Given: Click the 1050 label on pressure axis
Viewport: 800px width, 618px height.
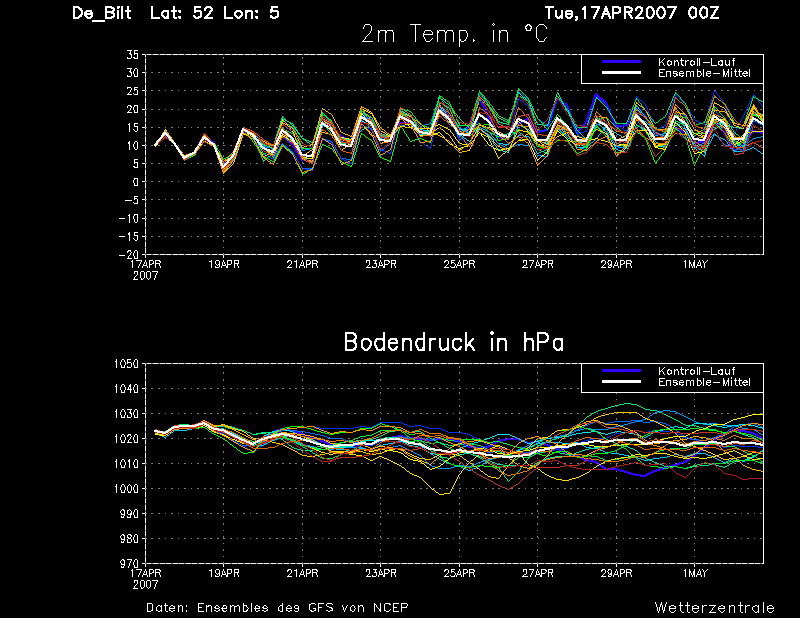Looking at the screenshot, I should pyautogui.click(x=126, y=364).
